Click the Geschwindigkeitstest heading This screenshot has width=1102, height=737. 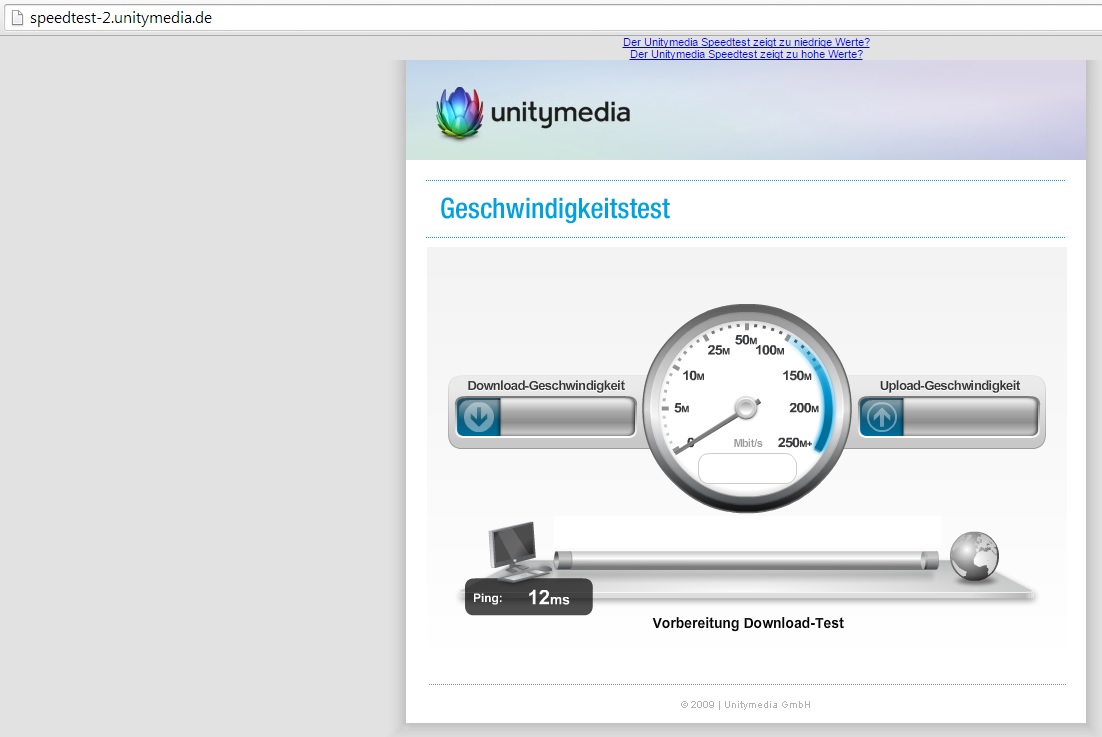[x=555, y=209]
